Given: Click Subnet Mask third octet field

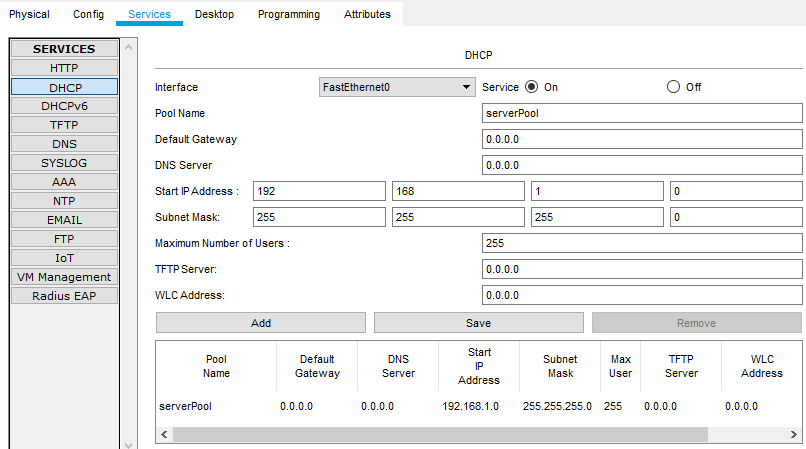Looking at the screenshot, I should [x=597, y=217].
